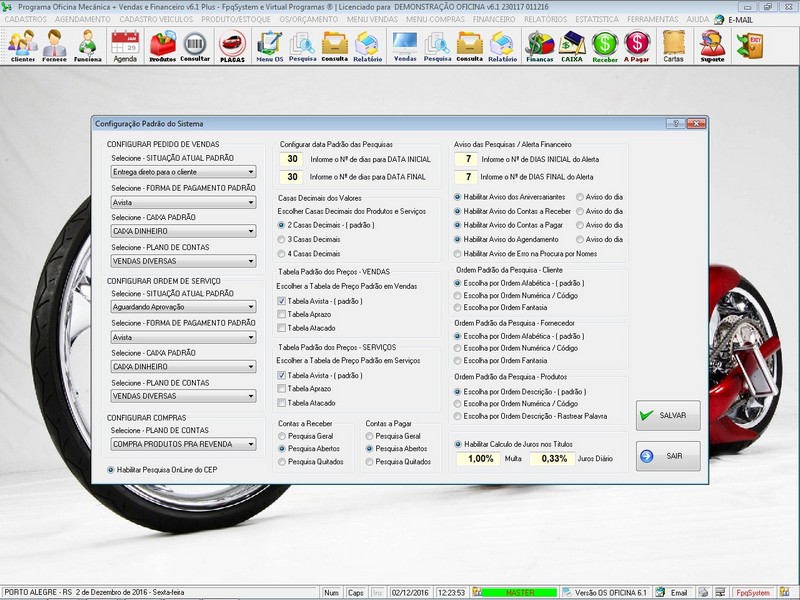Viewport: 800px width, 600px height.
Task: Expand Pedido de Vendas caixa padrão dropdown
Action: point(251,231)
